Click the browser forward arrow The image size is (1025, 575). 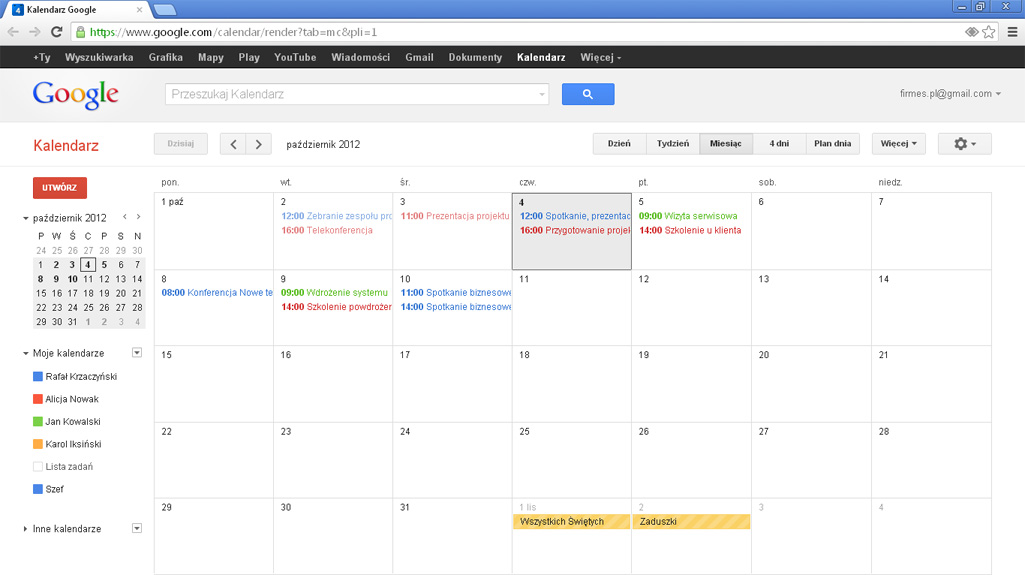[35, 31]
